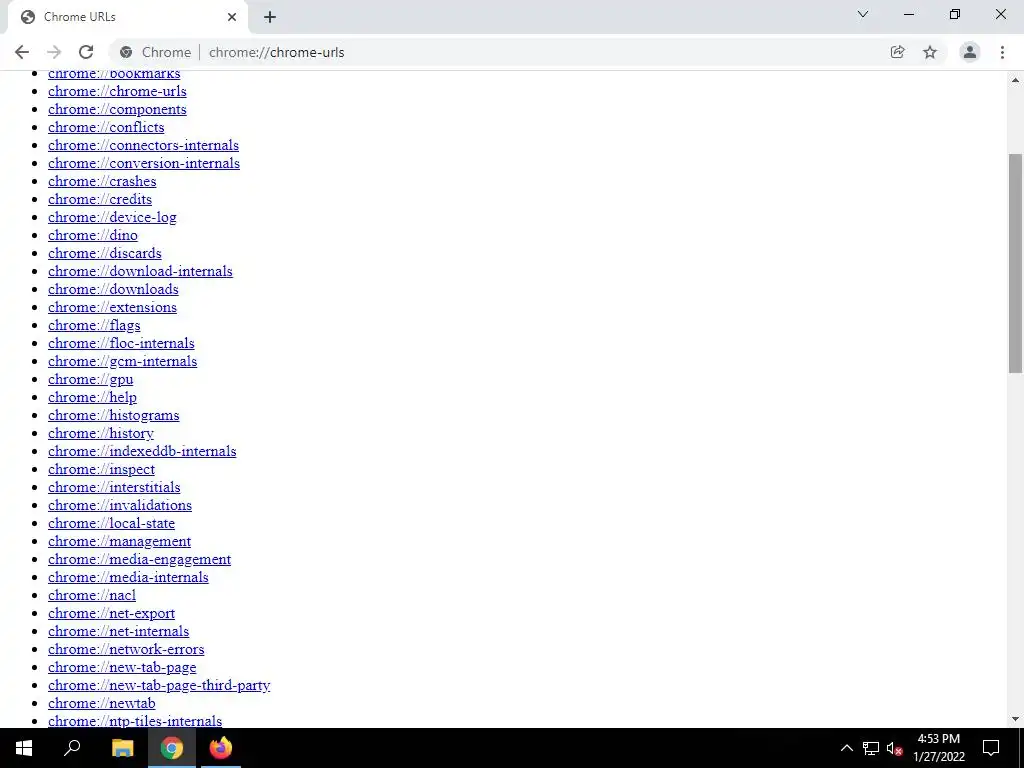Open chrome://media-internals link
The height and width of the screenshot is (768, 1024).
click(128, 577)
